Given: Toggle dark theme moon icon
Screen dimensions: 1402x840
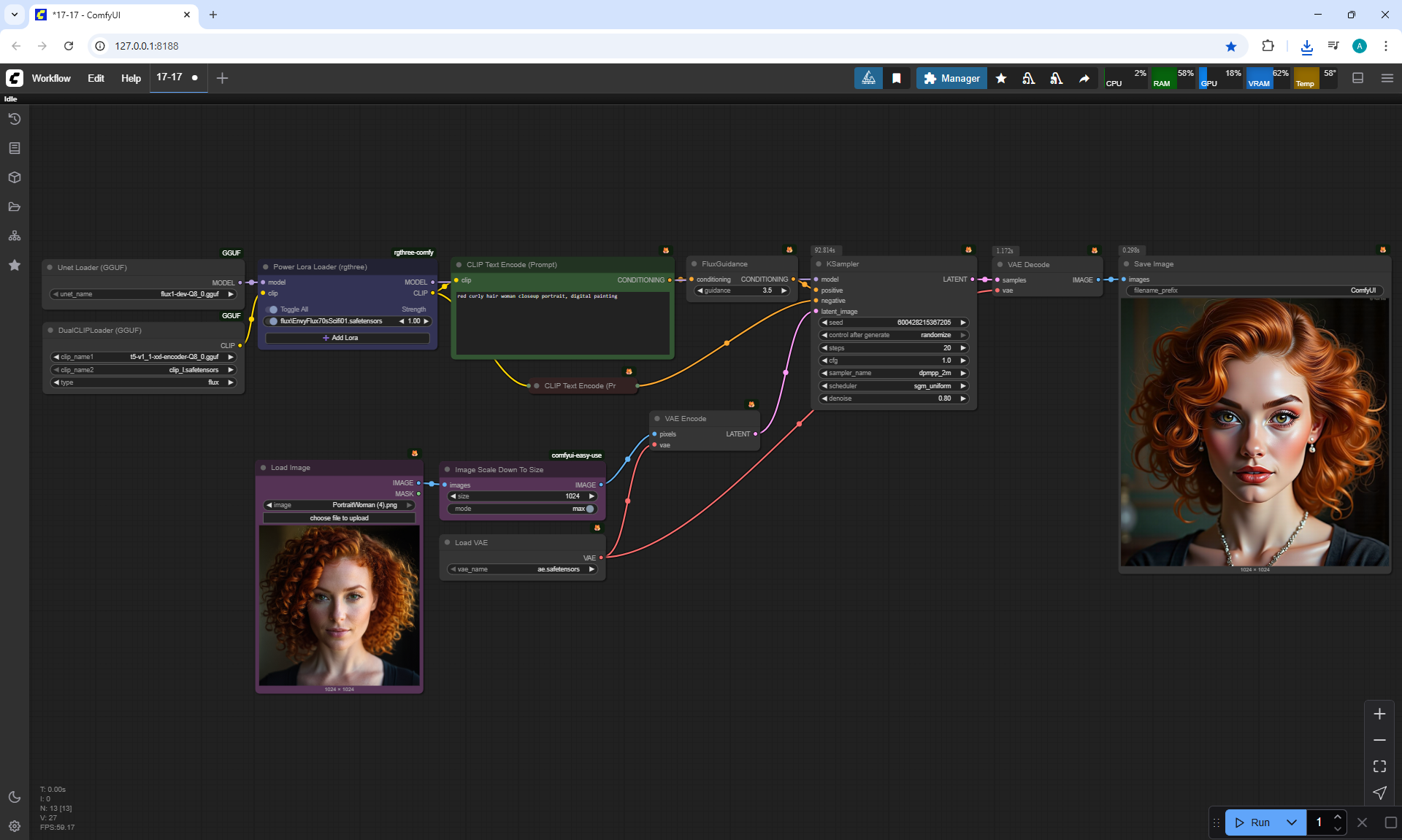Looking at the screenshot, I should coord(15,797).
